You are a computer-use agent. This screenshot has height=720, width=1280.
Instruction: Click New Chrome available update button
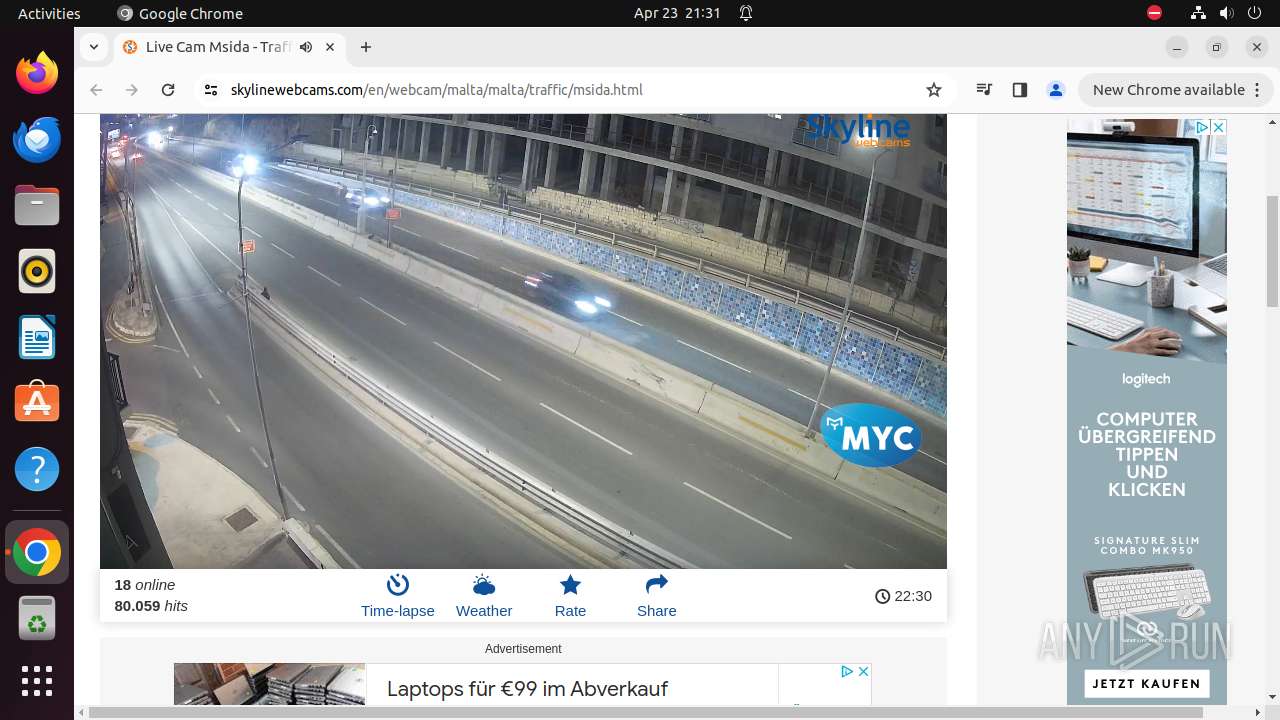click(x=1176, y=90)
